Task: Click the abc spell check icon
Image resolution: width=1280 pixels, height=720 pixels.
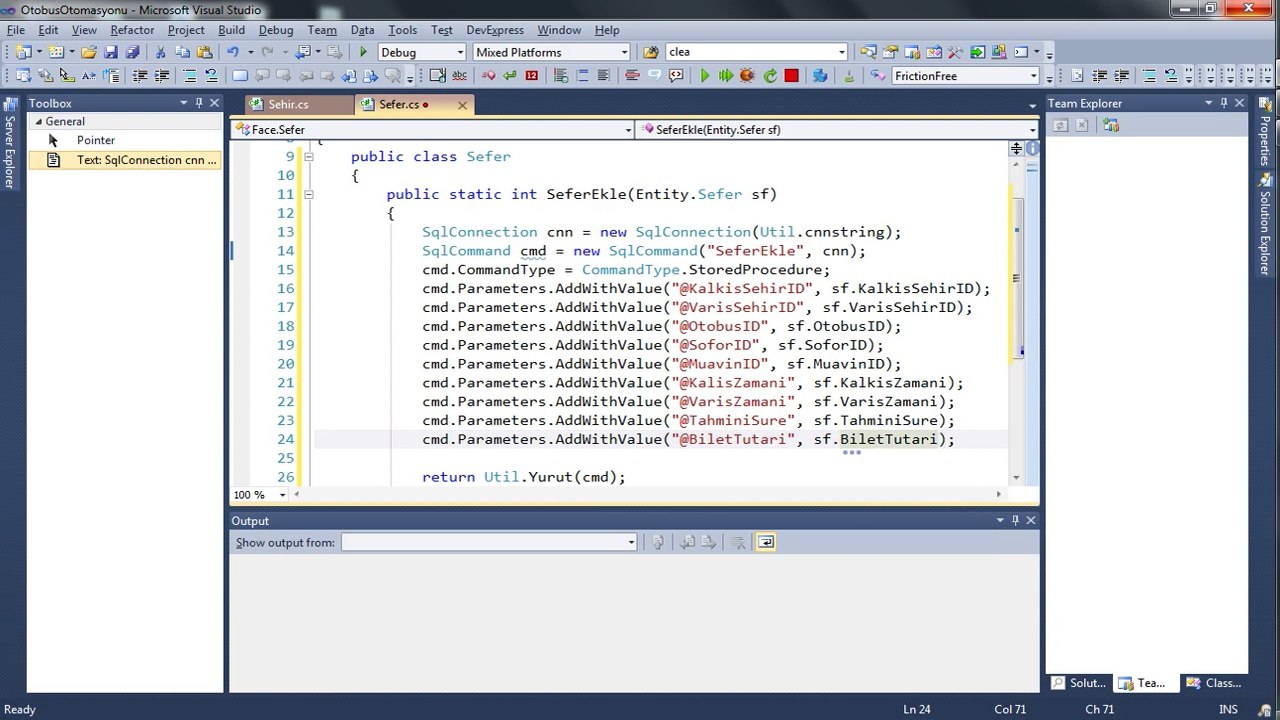Action: pos(459,76)
